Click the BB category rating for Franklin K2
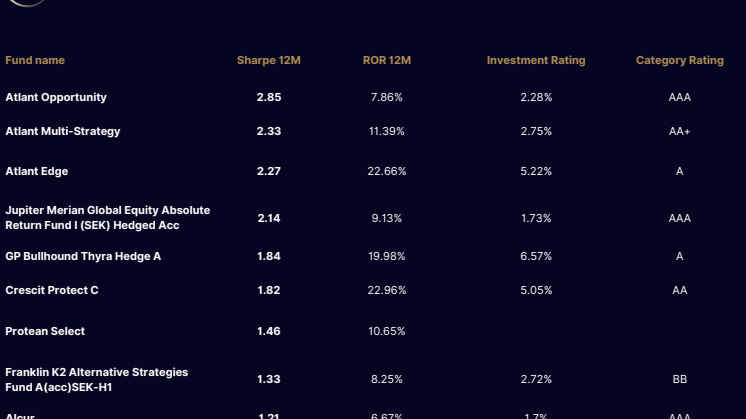 [679, 380]
